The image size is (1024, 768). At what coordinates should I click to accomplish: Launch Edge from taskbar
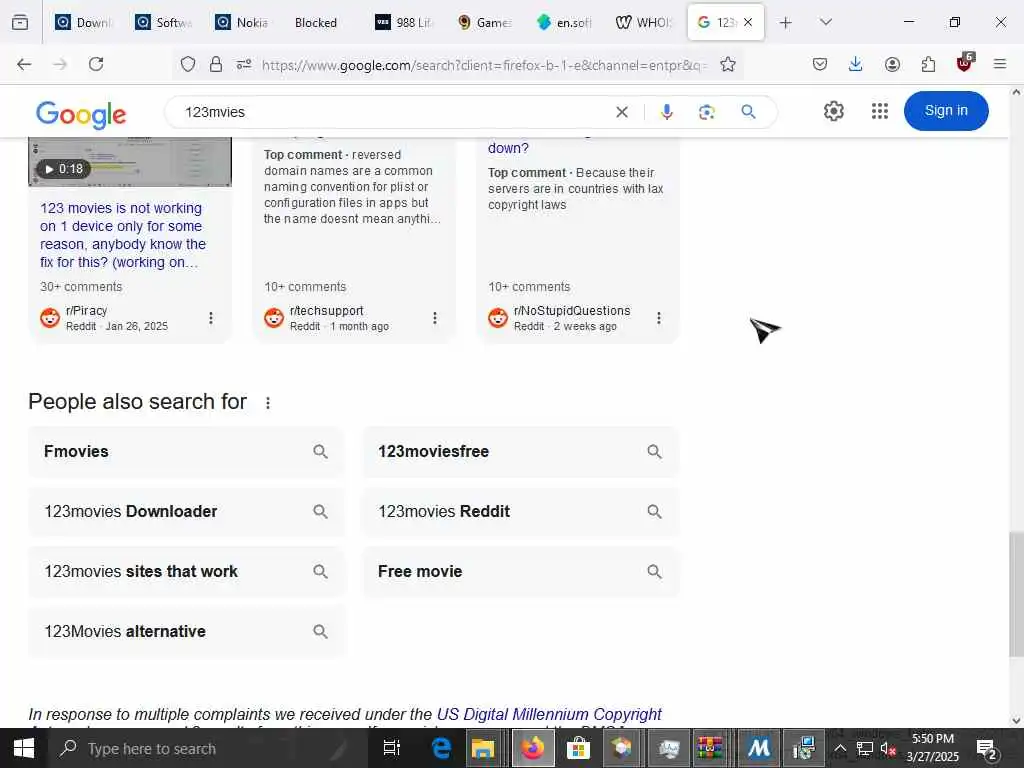pyautogui.click(x=441, y=748)
